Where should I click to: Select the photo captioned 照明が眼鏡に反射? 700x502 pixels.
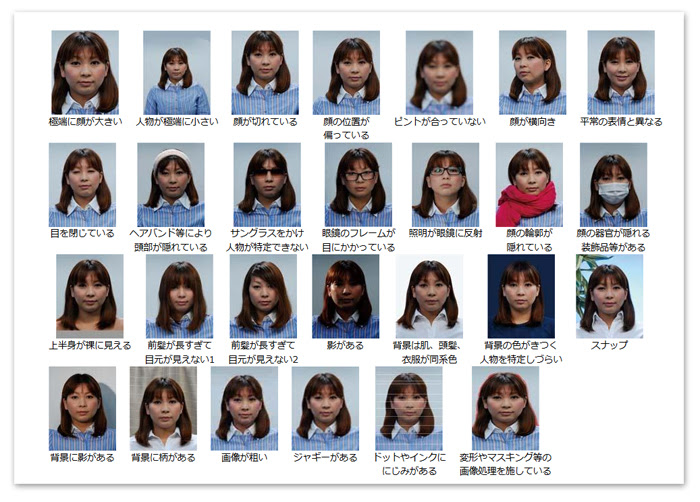[446, 184]
